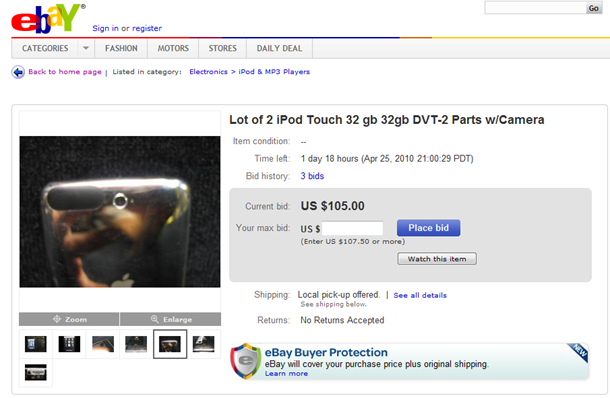Viewport: 610px width, 398px height.
Task: Open the Daily Deal tab
Action: (x=279, y=48)
